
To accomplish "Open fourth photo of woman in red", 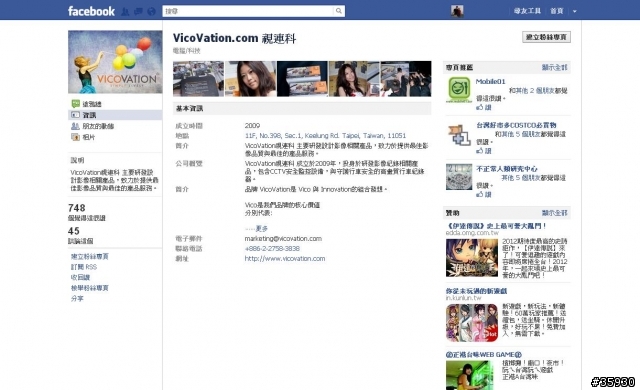I will click(x=354, y=79).
